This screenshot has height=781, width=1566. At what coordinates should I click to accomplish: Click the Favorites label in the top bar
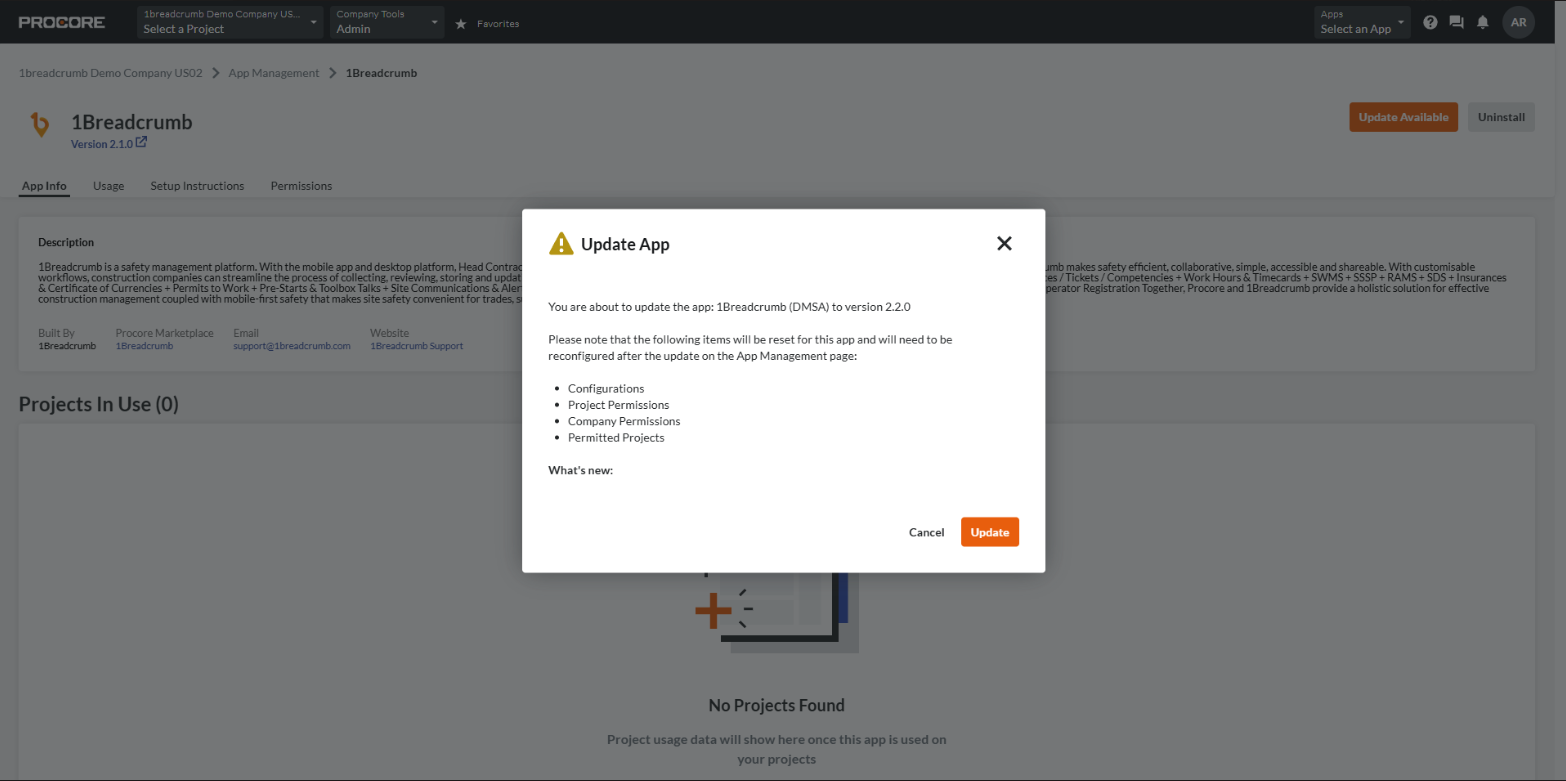(498, 23)
